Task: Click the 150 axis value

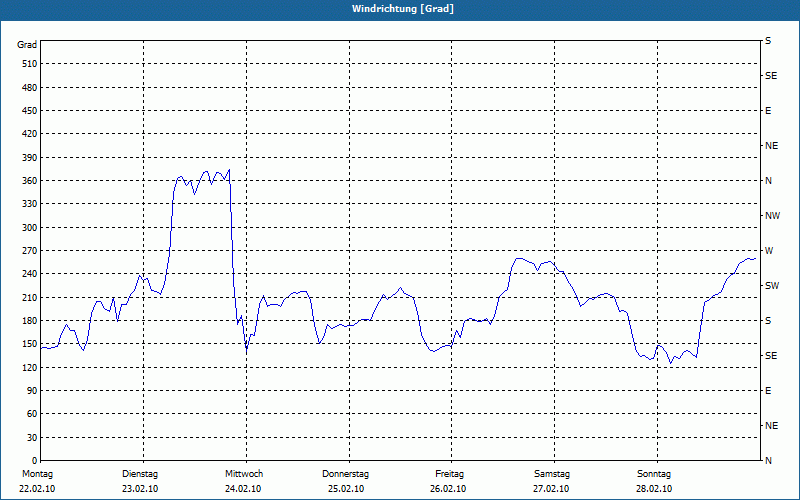Action: pyautogui.click(x=30, y=344)
